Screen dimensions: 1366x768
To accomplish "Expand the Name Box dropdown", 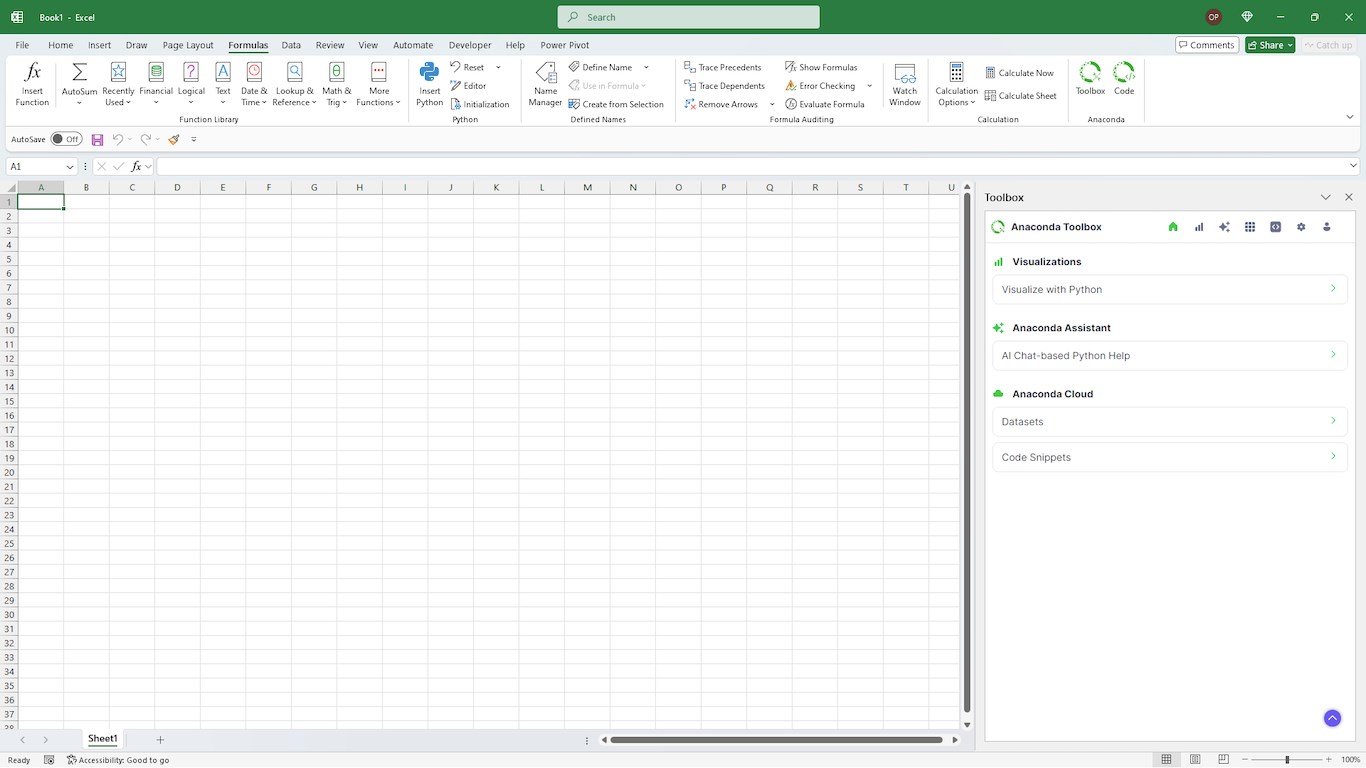I will (70, 167).
